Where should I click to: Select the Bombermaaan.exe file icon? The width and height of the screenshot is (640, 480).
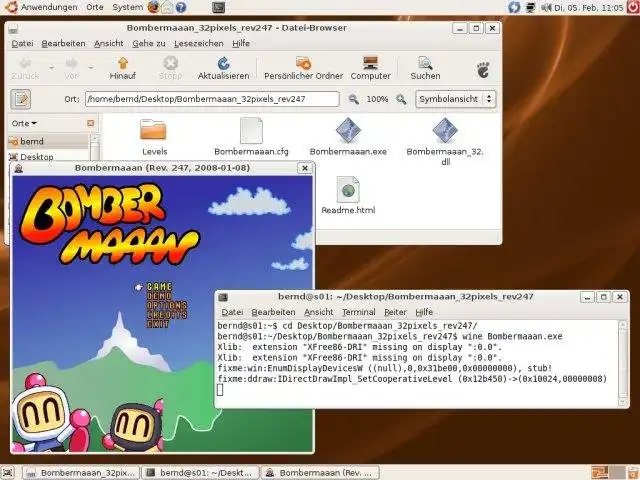348,130
